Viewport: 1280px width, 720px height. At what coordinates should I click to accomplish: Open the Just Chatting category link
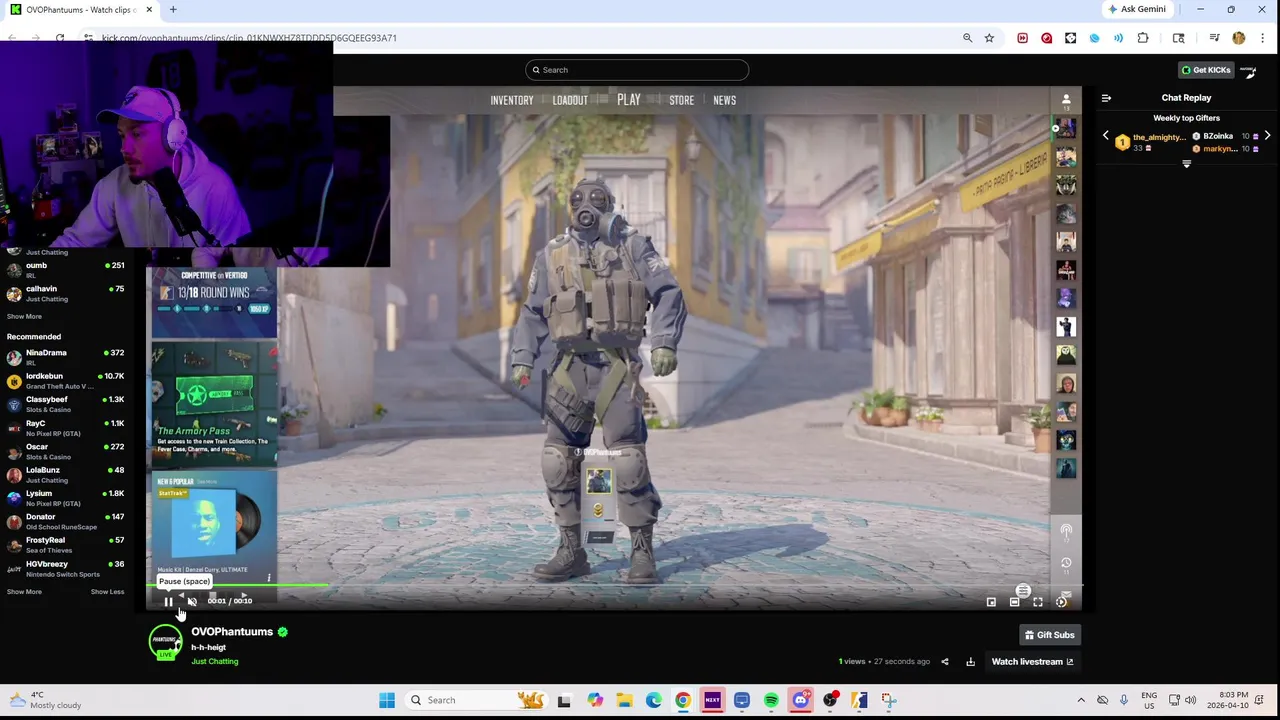click(x=215, y=661)
